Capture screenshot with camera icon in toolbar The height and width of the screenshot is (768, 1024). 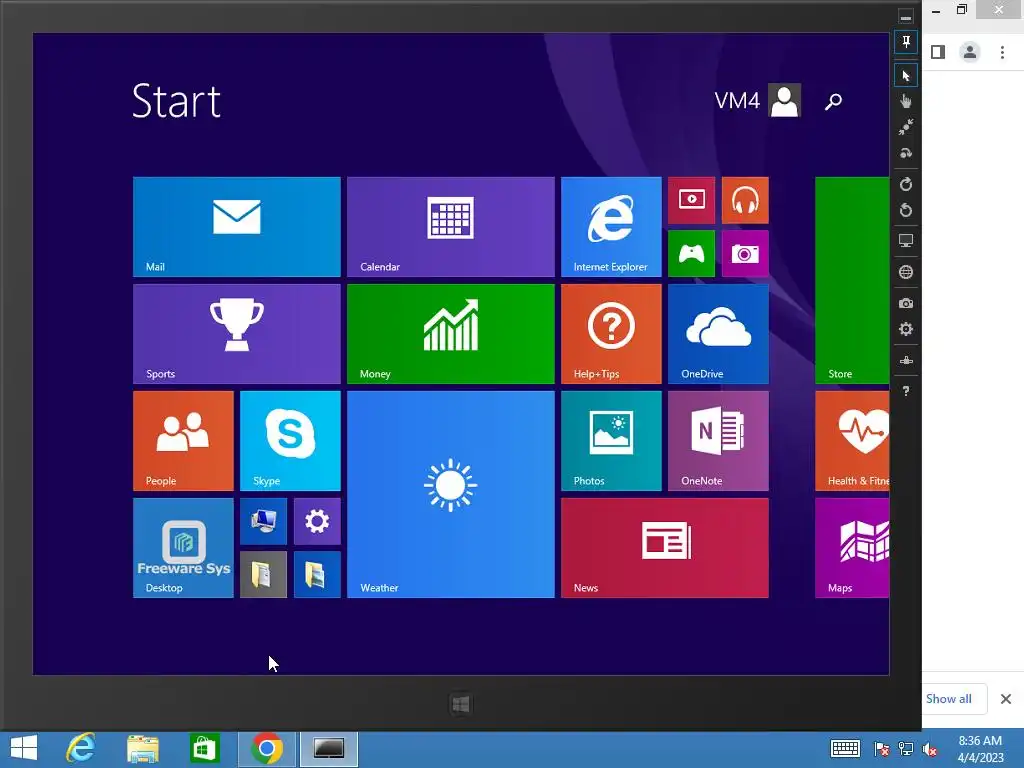tap(906, 303)
